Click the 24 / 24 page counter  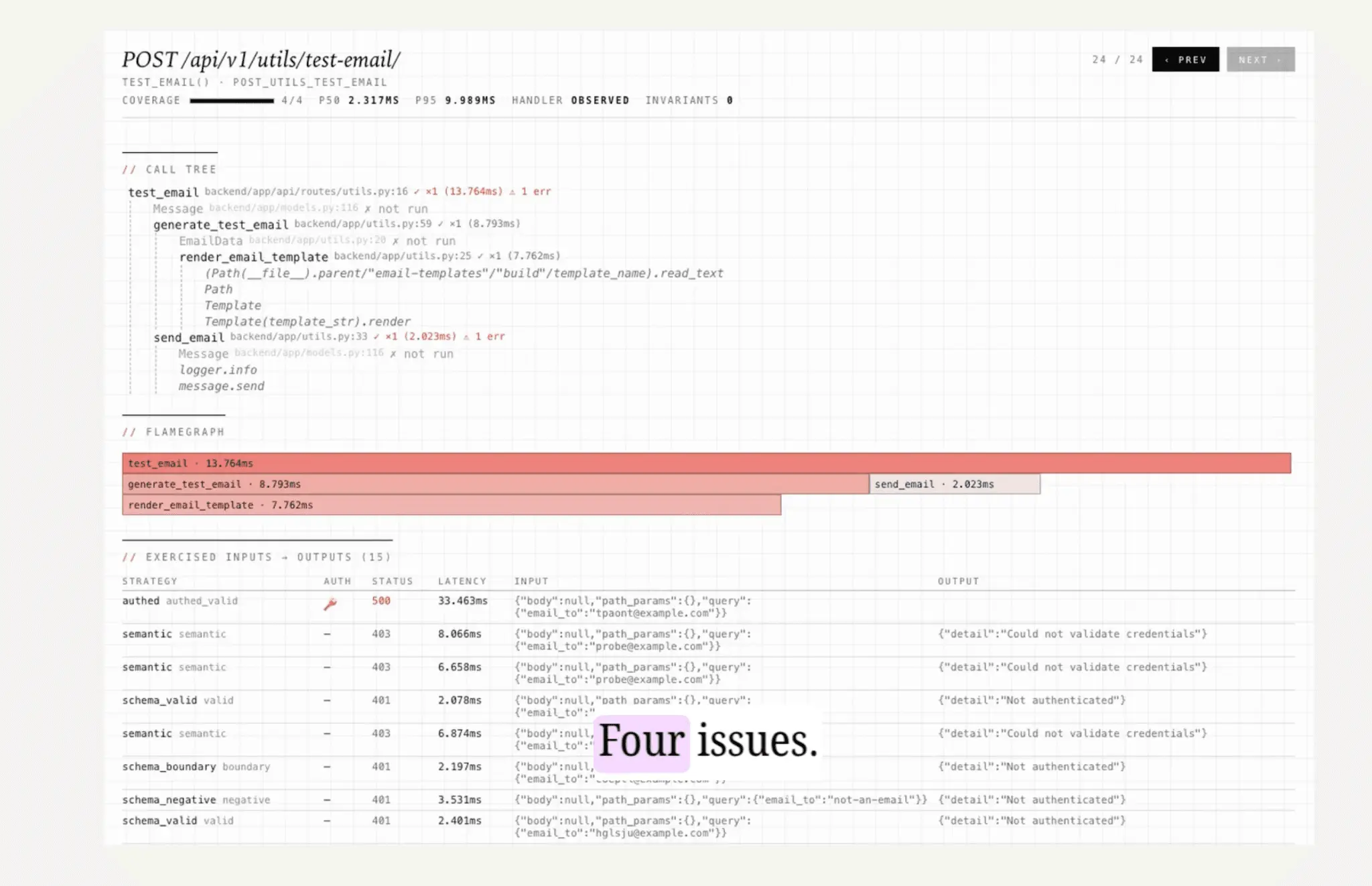tap(1117, 60)
